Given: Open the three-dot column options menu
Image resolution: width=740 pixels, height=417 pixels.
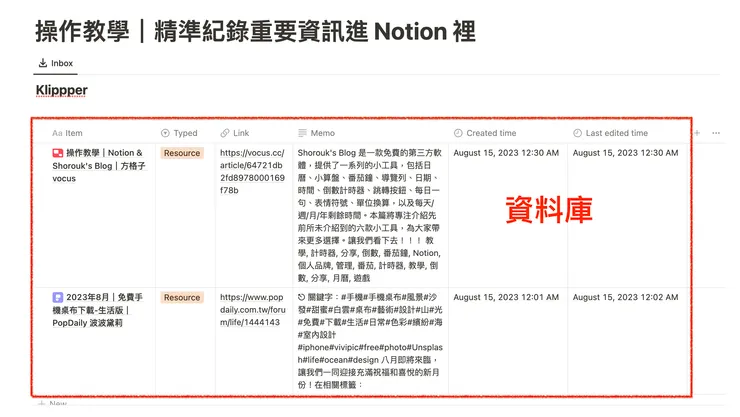Looking at the screenshot, I should 716,133.
